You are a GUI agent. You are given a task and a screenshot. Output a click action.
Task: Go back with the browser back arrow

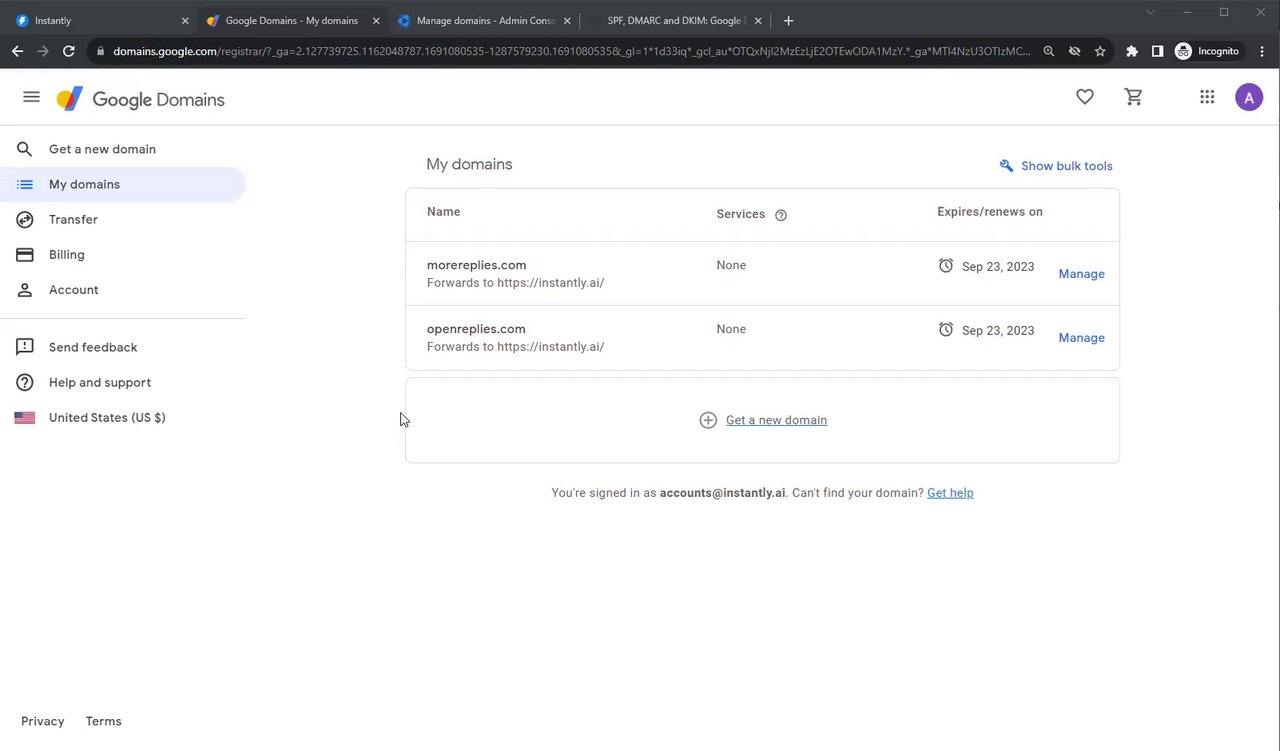18,51
